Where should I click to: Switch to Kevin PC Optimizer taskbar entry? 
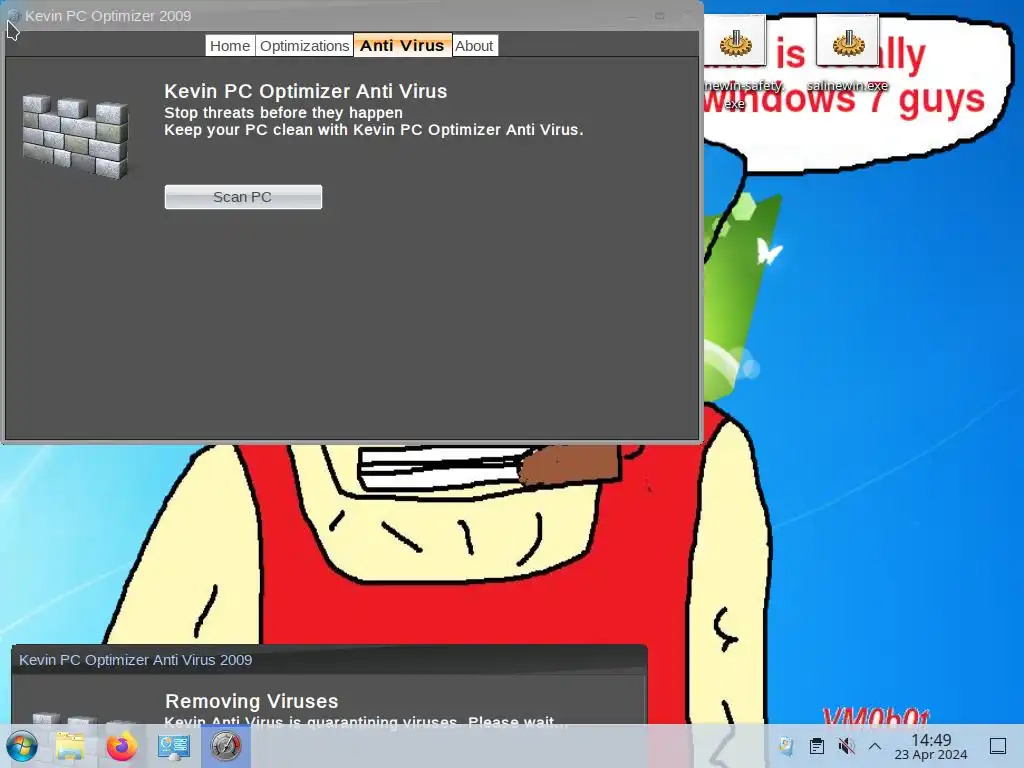click(226, 746)
